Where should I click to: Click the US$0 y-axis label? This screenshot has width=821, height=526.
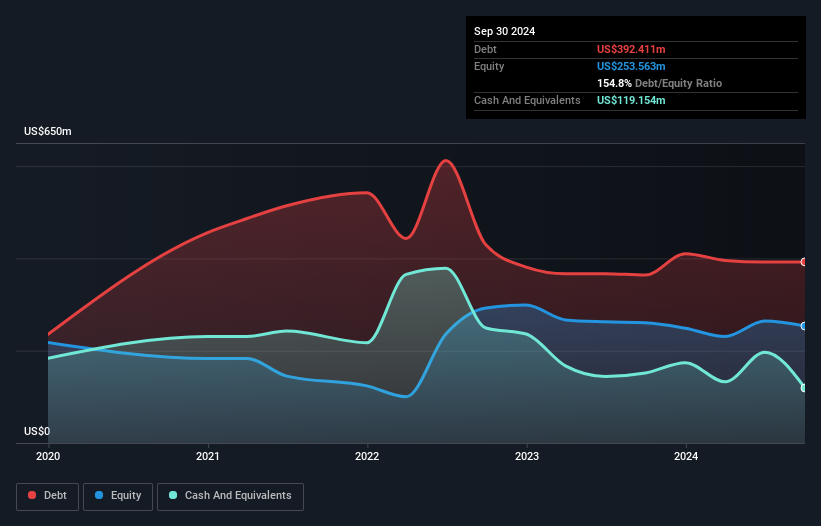click(x=37, y=431)
